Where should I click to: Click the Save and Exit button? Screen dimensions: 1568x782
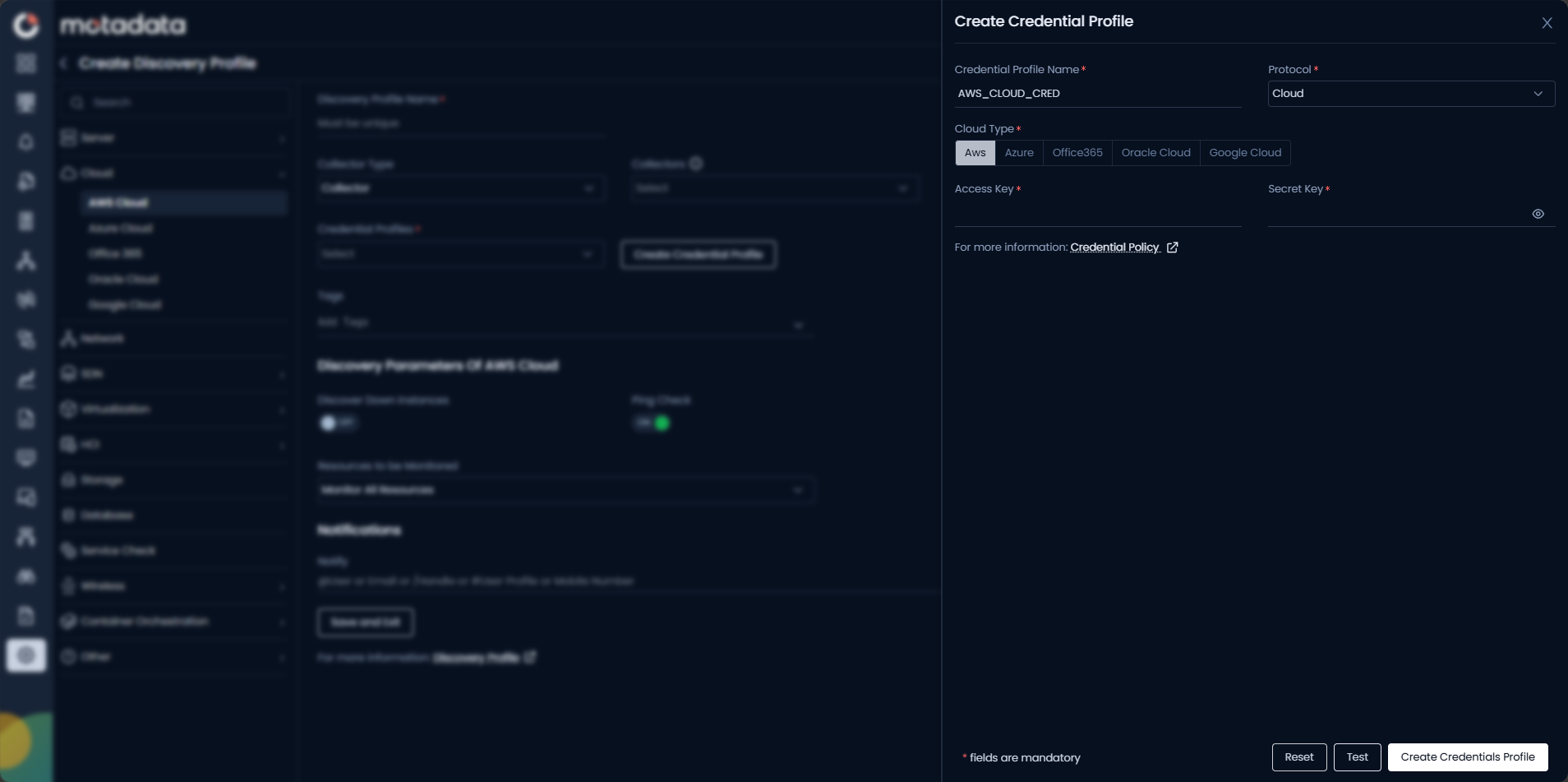pyautogui.click(x=366, y=622)
